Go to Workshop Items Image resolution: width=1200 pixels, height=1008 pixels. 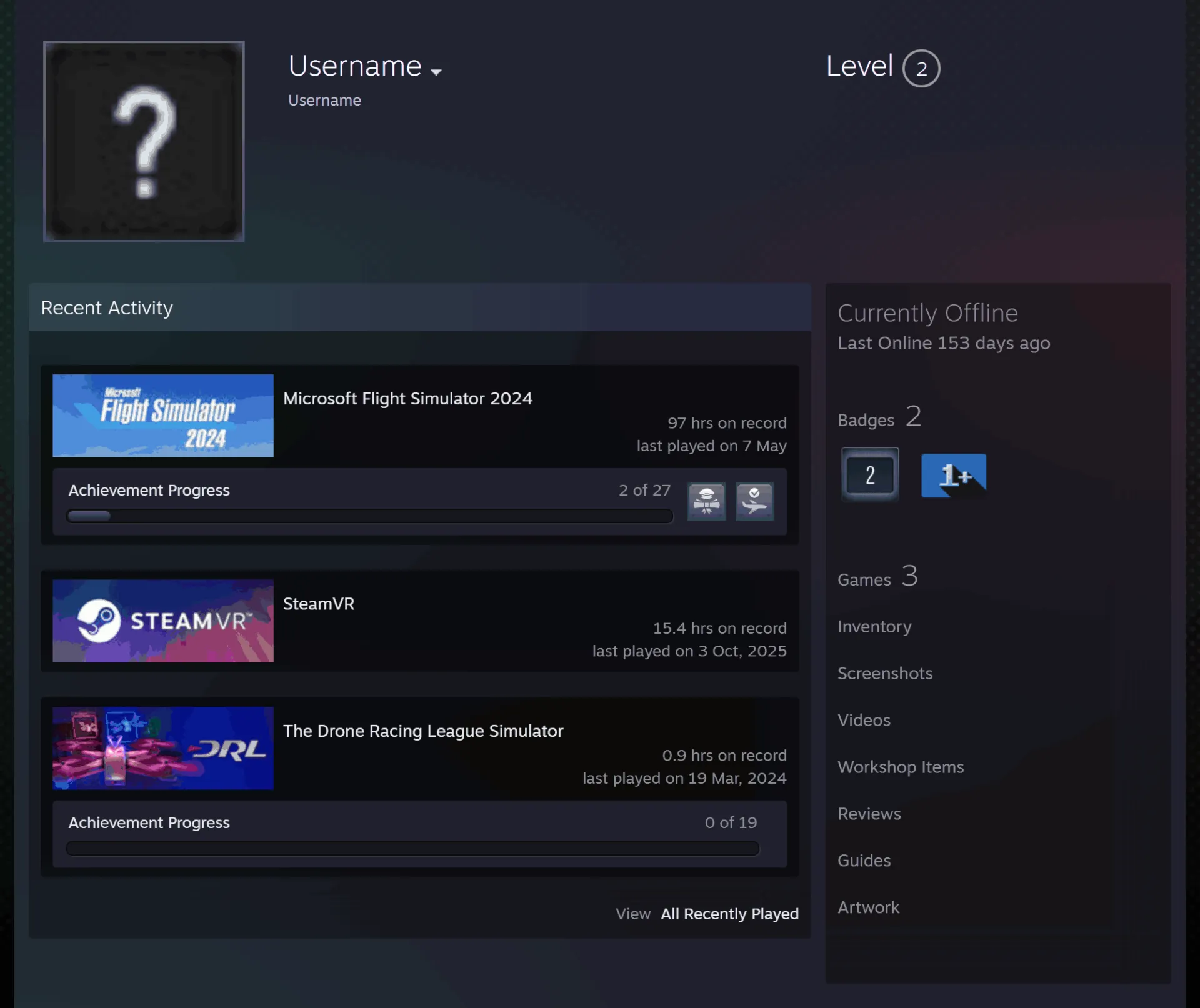pyautogui.click(x=901, y=767)
